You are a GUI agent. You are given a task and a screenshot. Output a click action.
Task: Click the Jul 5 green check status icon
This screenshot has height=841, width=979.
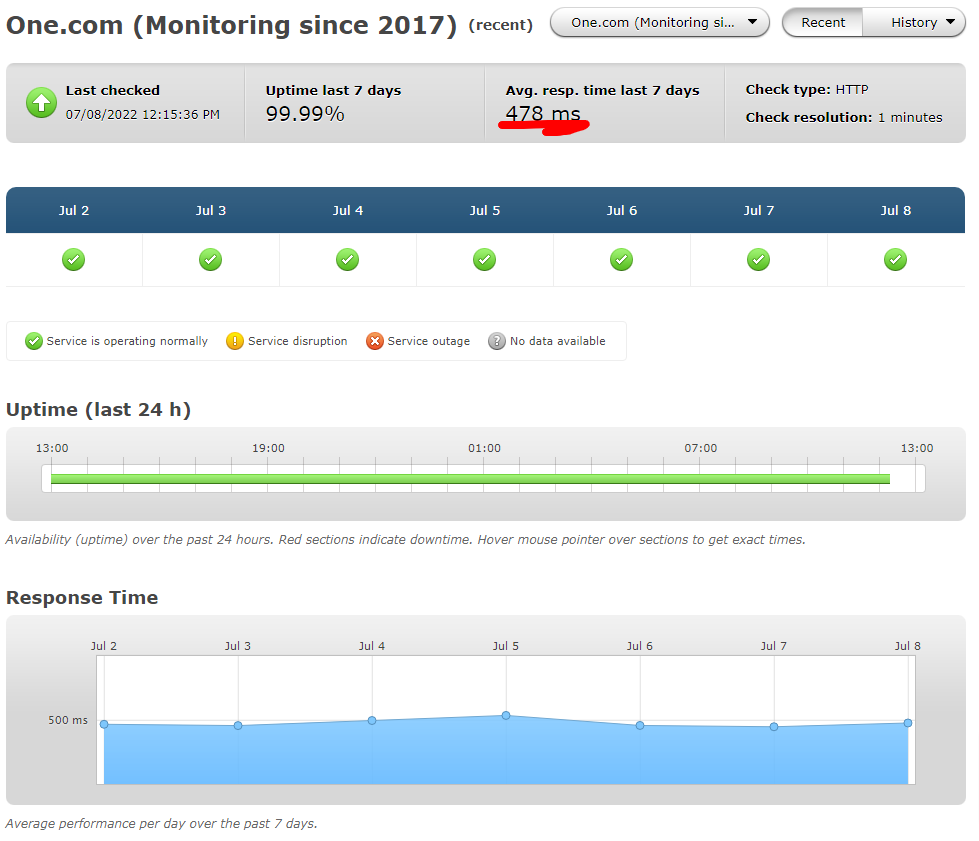[x=485, y=259]
